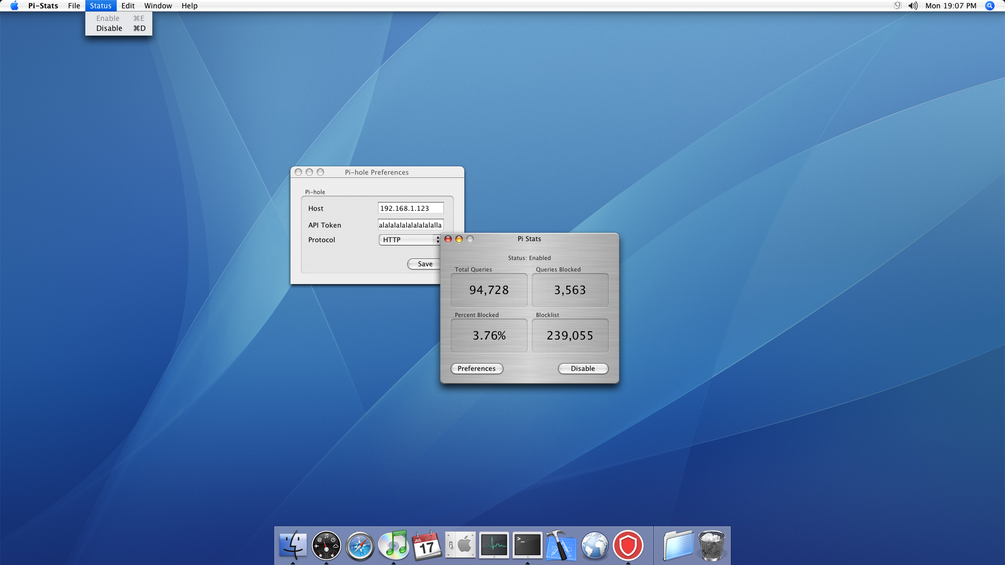This screenshot has height=565, width=1005.
Task: Click the menu bar clock Mon 19:07 PM
Action: coord(951,6)
